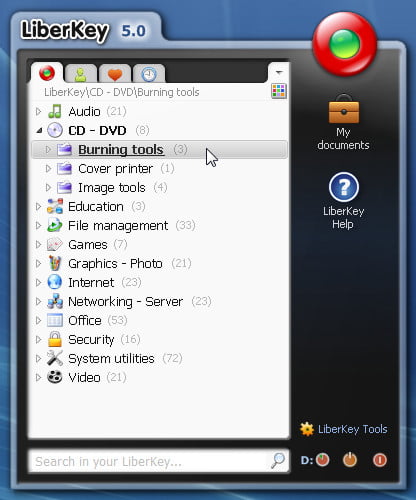Switch to the recent history clock tab
Image resolution: width=416 pixels, height=500 pixels.
(149, 74)
